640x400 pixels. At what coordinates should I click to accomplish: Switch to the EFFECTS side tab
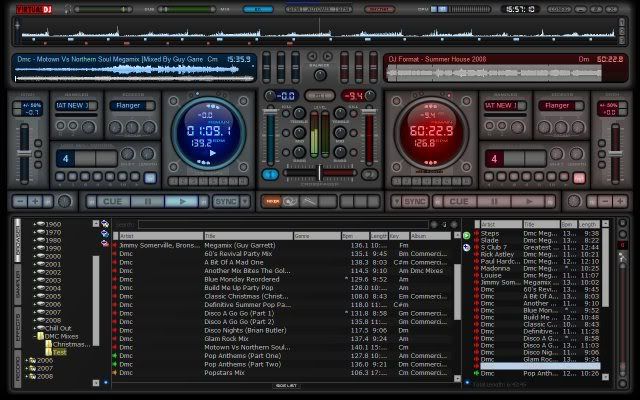pos(18,327)
